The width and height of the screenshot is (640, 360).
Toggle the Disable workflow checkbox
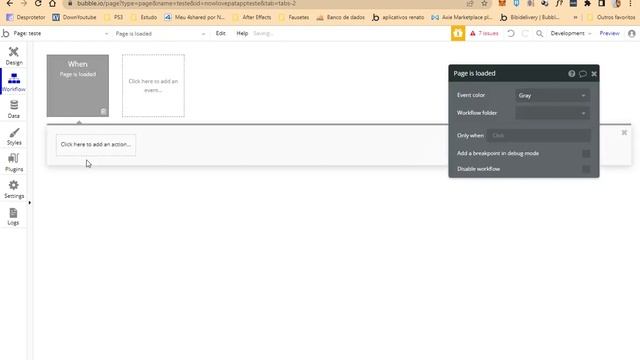[586, 169]
